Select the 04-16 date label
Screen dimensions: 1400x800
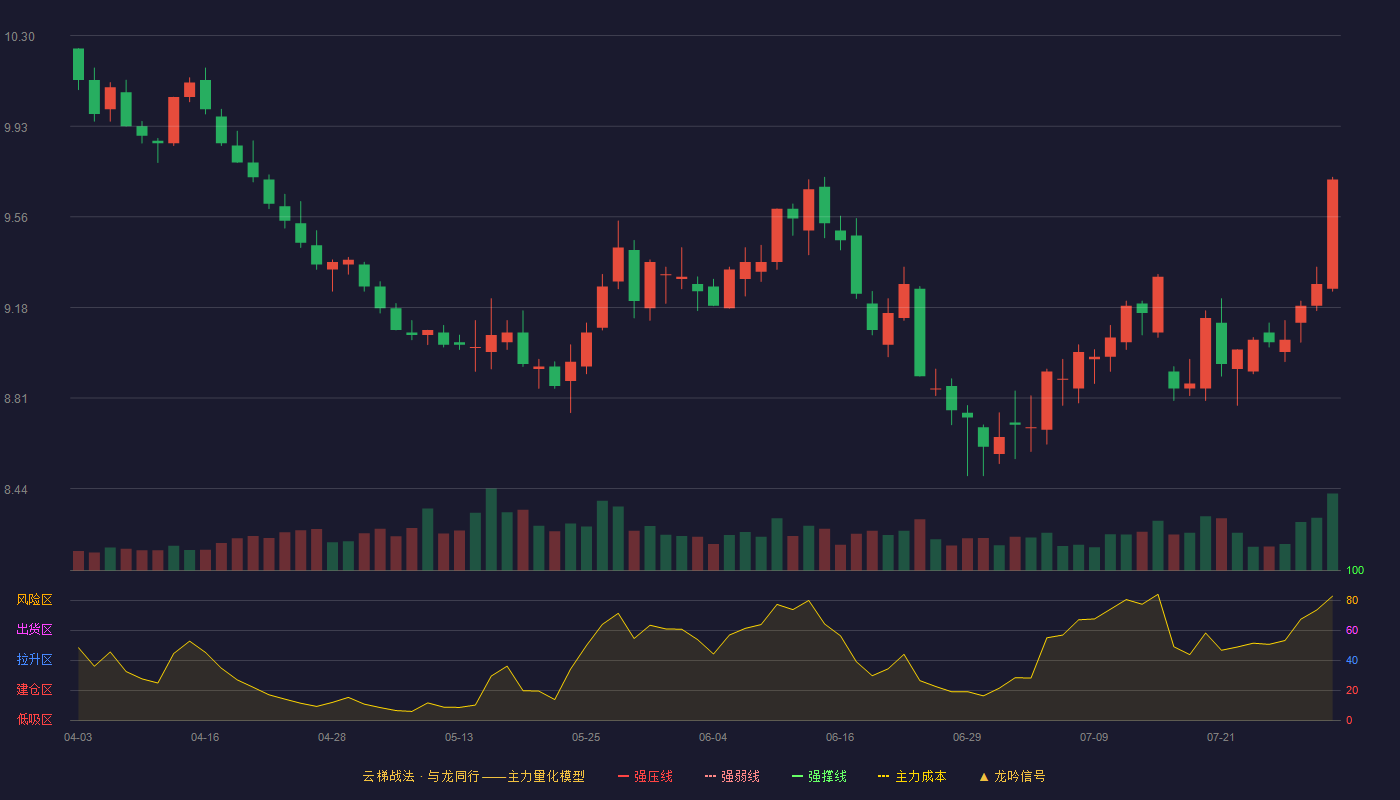click(x=205, y=737)
